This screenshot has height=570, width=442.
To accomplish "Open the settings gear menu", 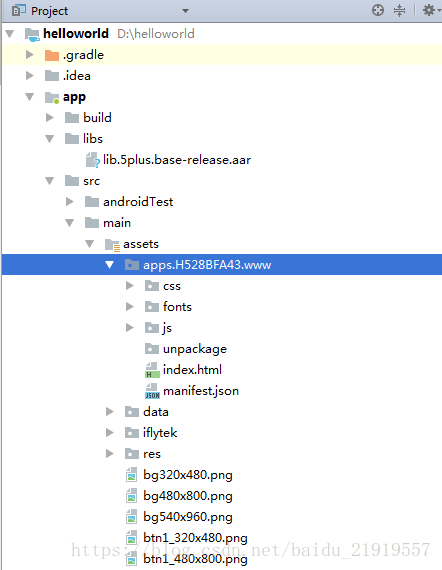I will (429, 10).
